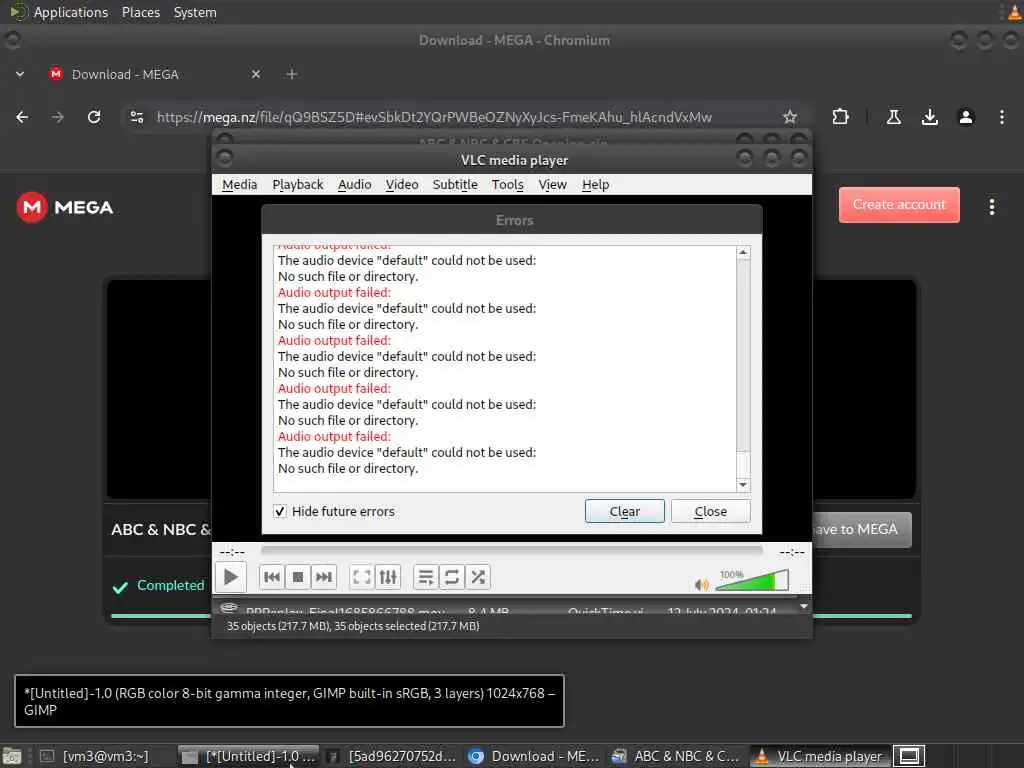This screenshot has width=1024, height=768.
Task: Expand file manager dropdown arrow above status bar
Action: pyautogui.click(x=804, y=606)
